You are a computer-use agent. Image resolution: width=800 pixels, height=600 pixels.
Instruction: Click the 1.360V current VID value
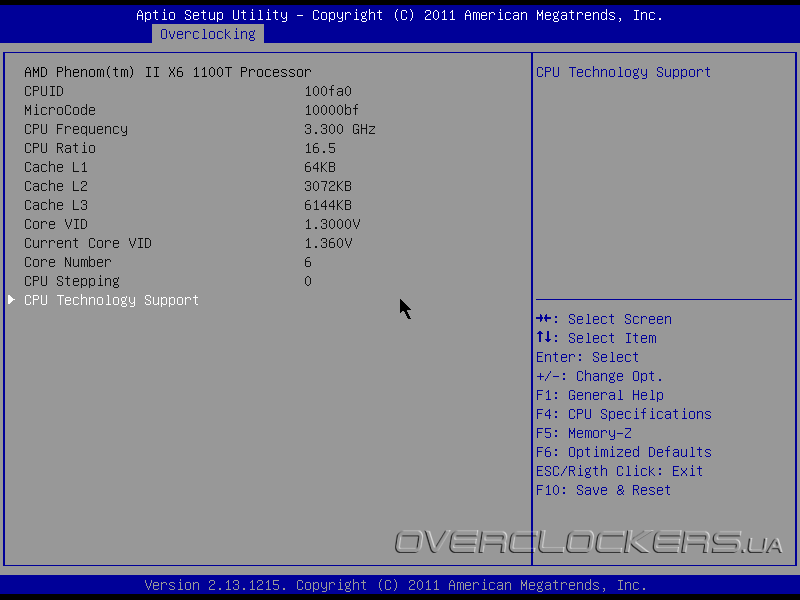click(x=328, y=243)
